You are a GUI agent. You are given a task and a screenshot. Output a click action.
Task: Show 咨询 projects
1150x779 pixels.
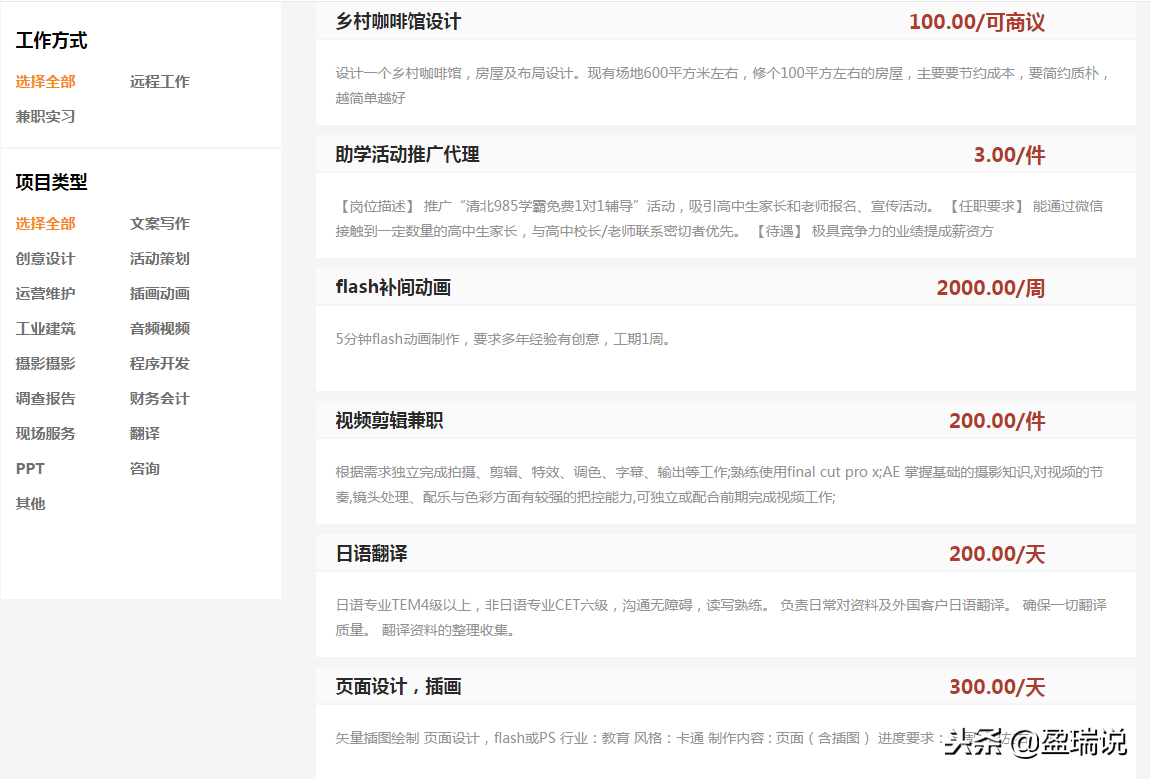[x=144, y=469]
